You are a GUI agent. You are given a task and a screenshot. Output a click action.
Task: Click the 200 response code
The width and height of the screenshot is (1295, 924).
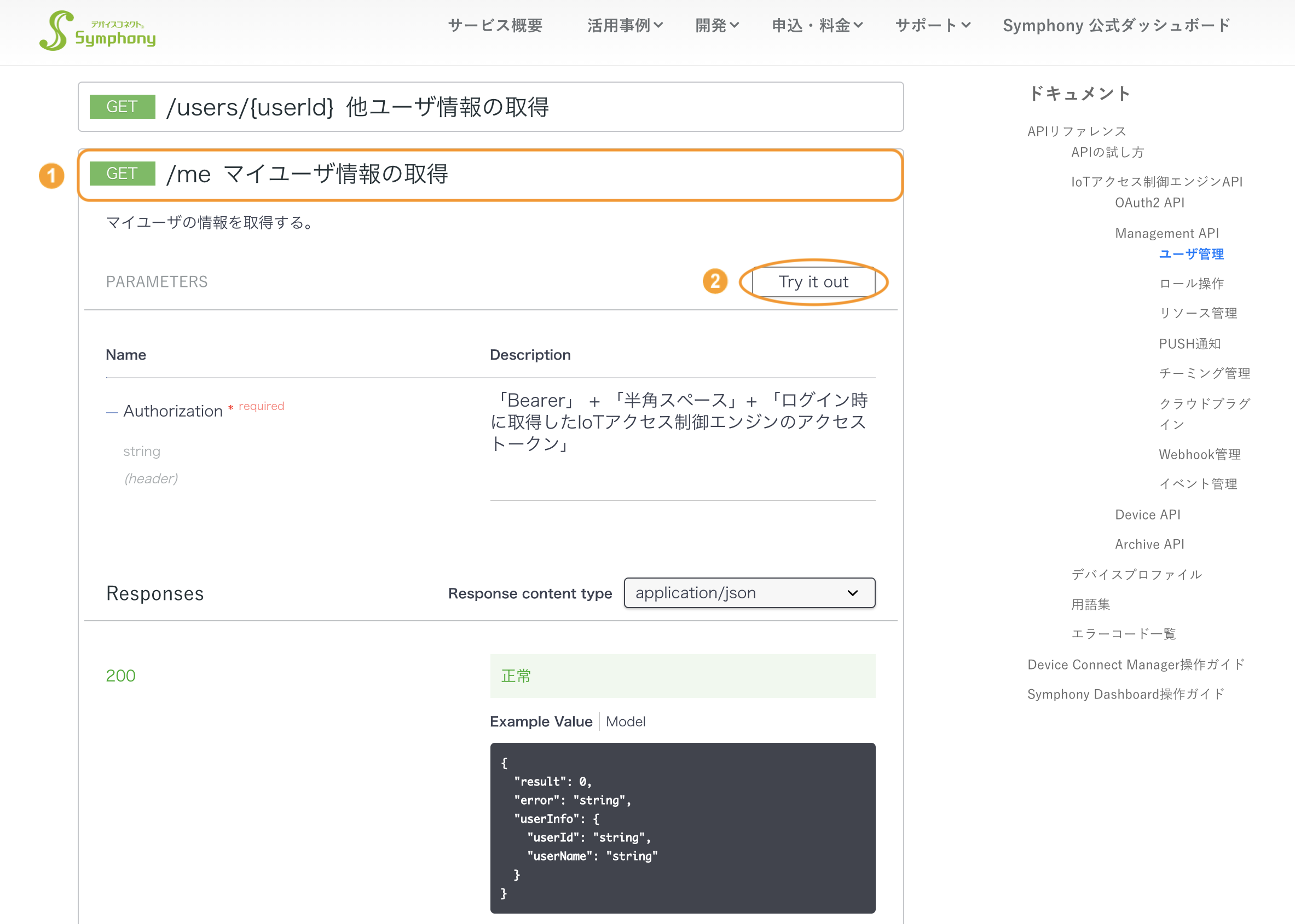(120, 675)
